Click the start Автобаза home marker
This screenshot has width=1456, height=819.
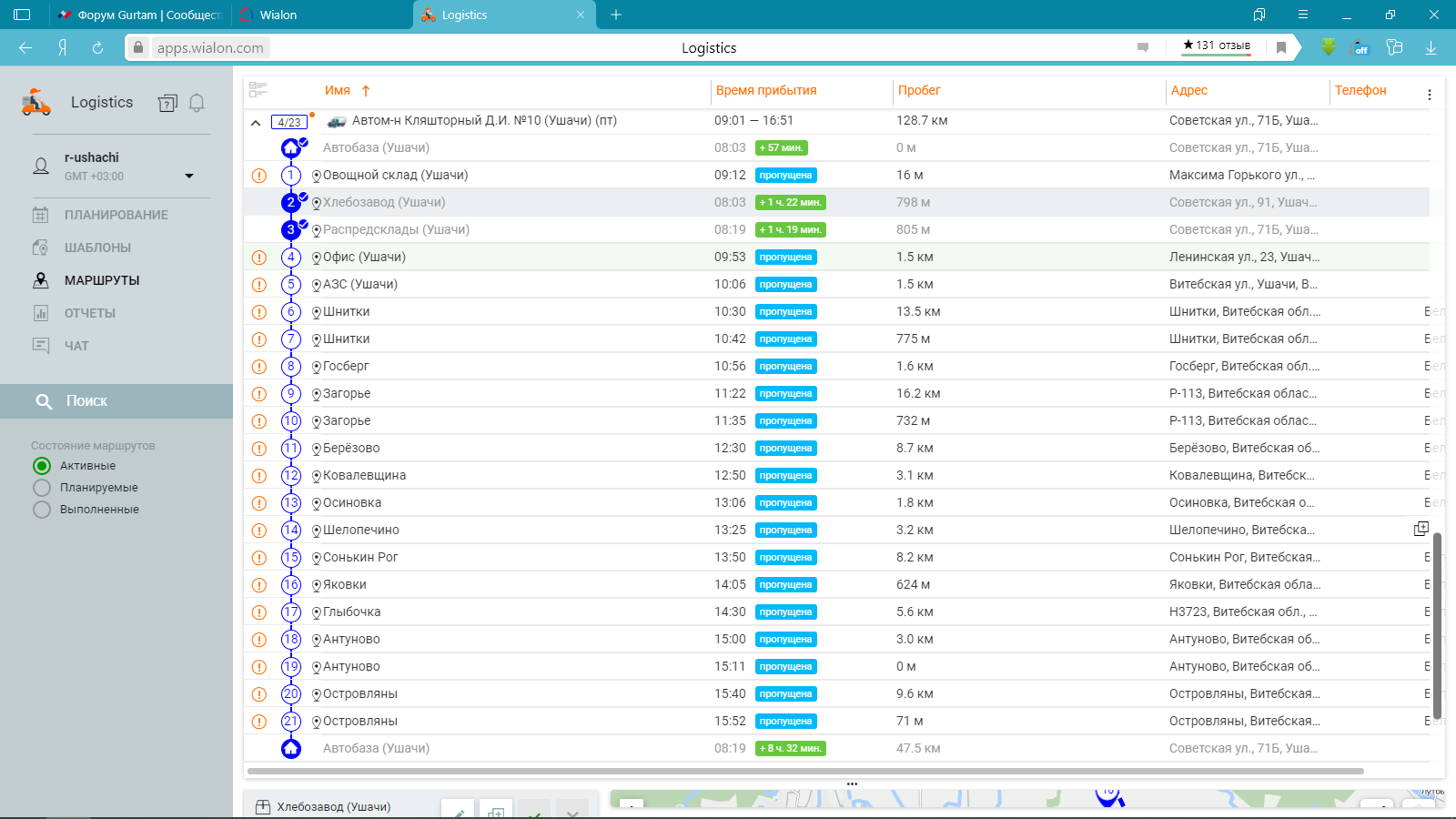tap(291, 147)
